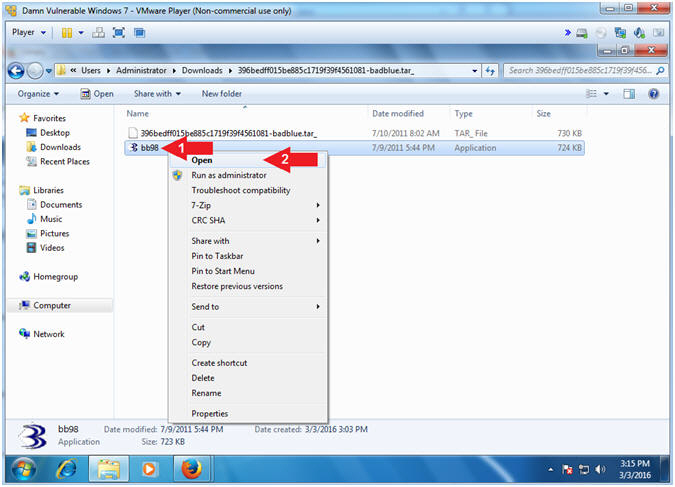
Task: Click the Explorer help icon
Action: [x=653, y=93]
